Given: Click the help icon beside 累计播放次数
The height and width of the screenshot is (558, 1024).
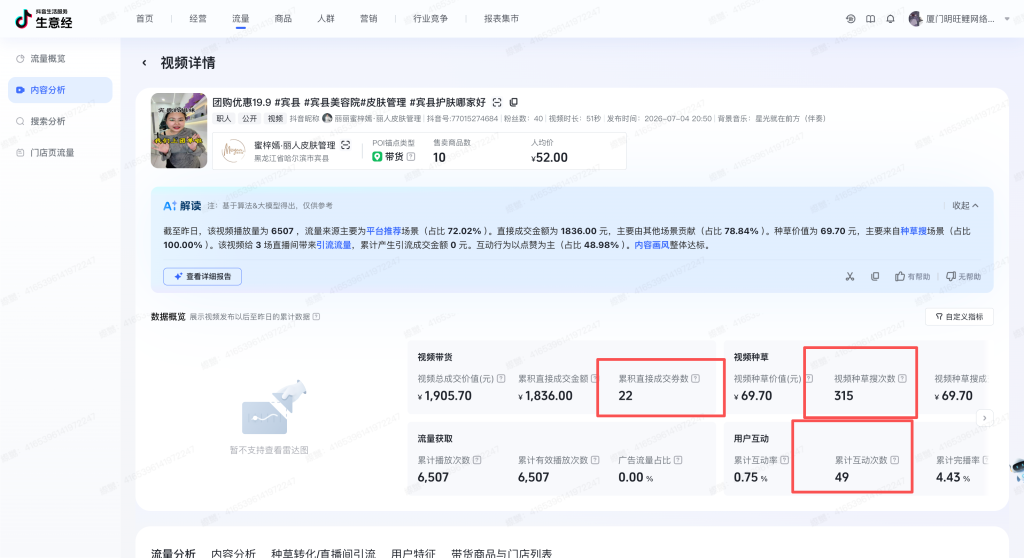Looking at the screenshot, I should point(477,460).
